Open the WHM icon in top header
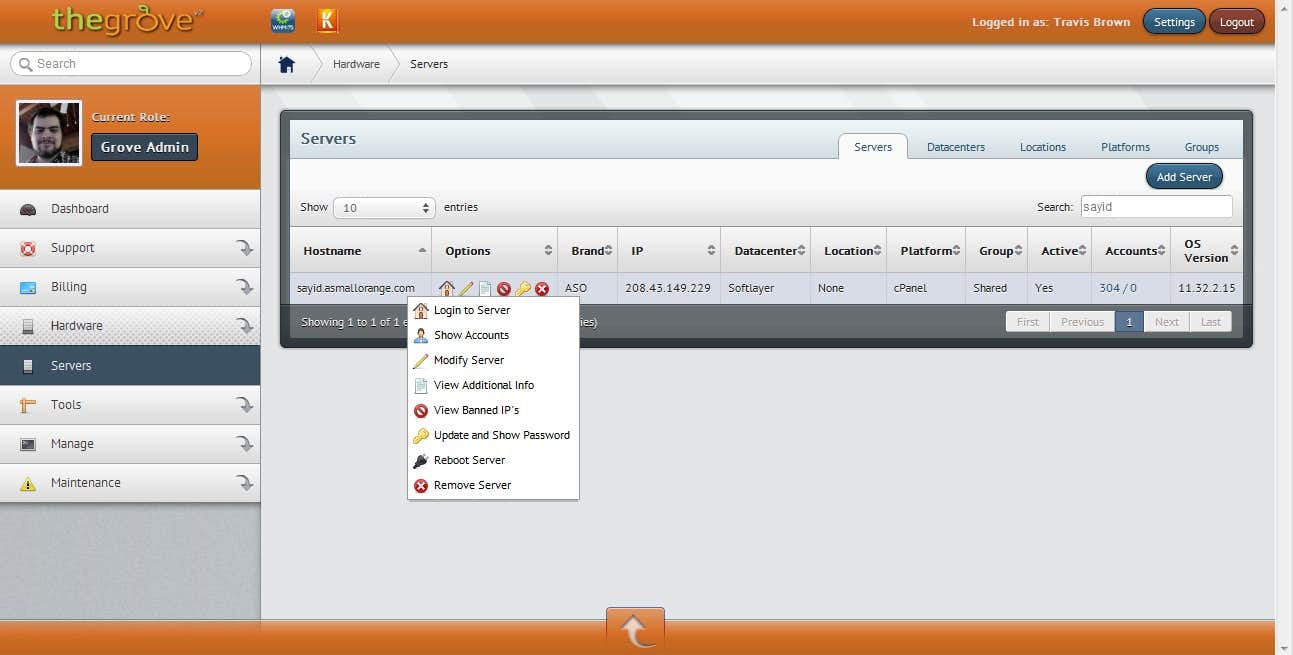 [283, 21]
